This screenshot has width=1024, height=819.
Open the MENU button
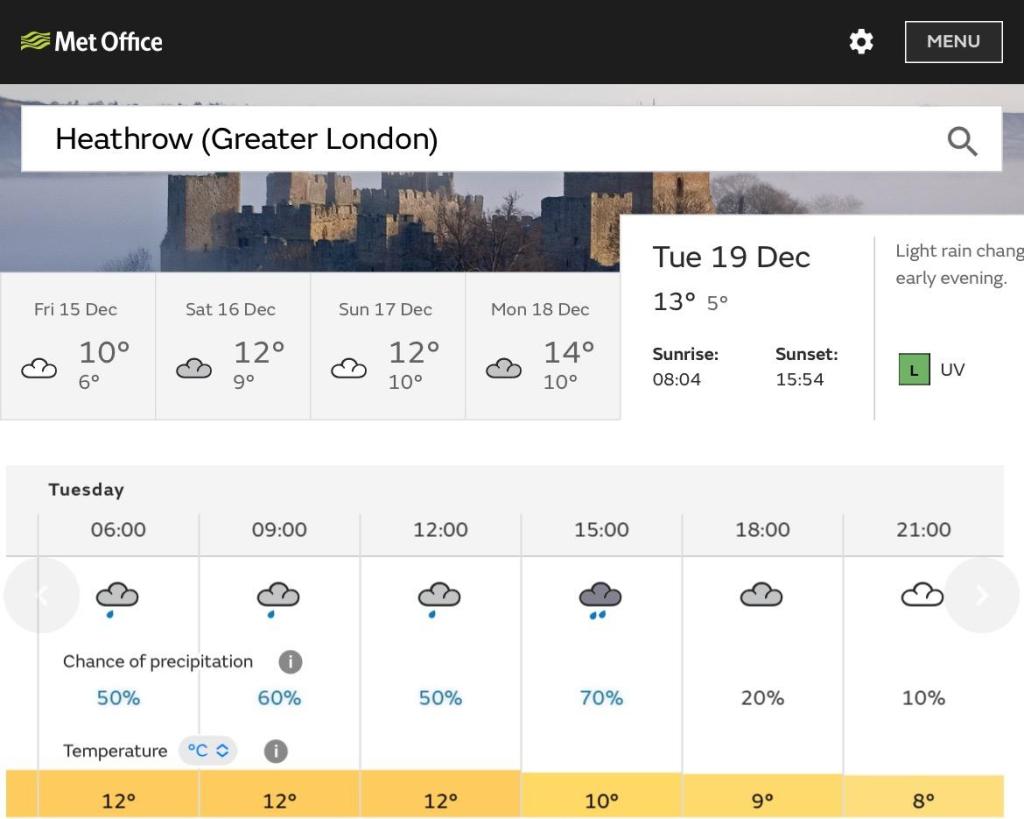click(x=953, y=42)
